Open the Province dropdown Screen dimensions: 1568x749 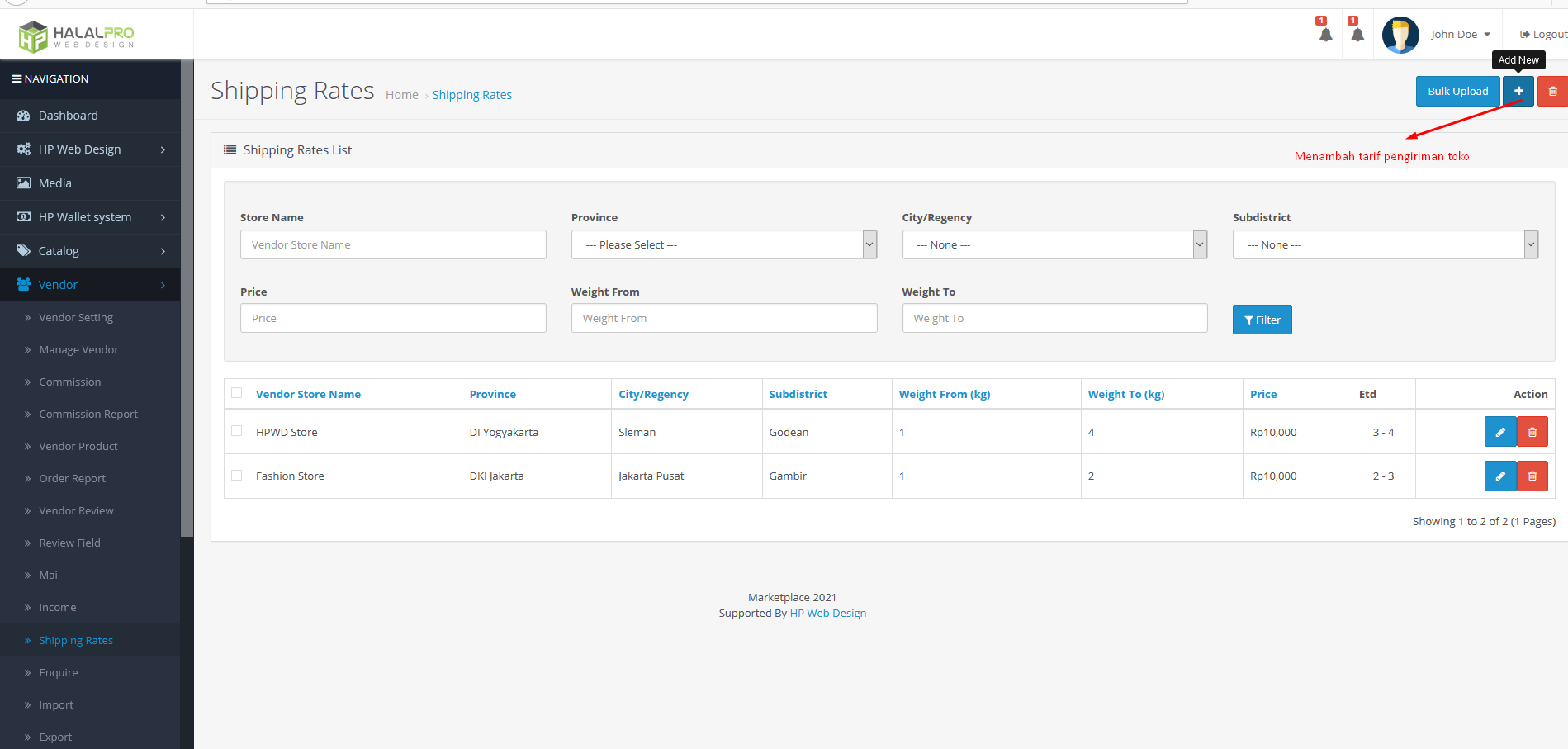[723, 244]
